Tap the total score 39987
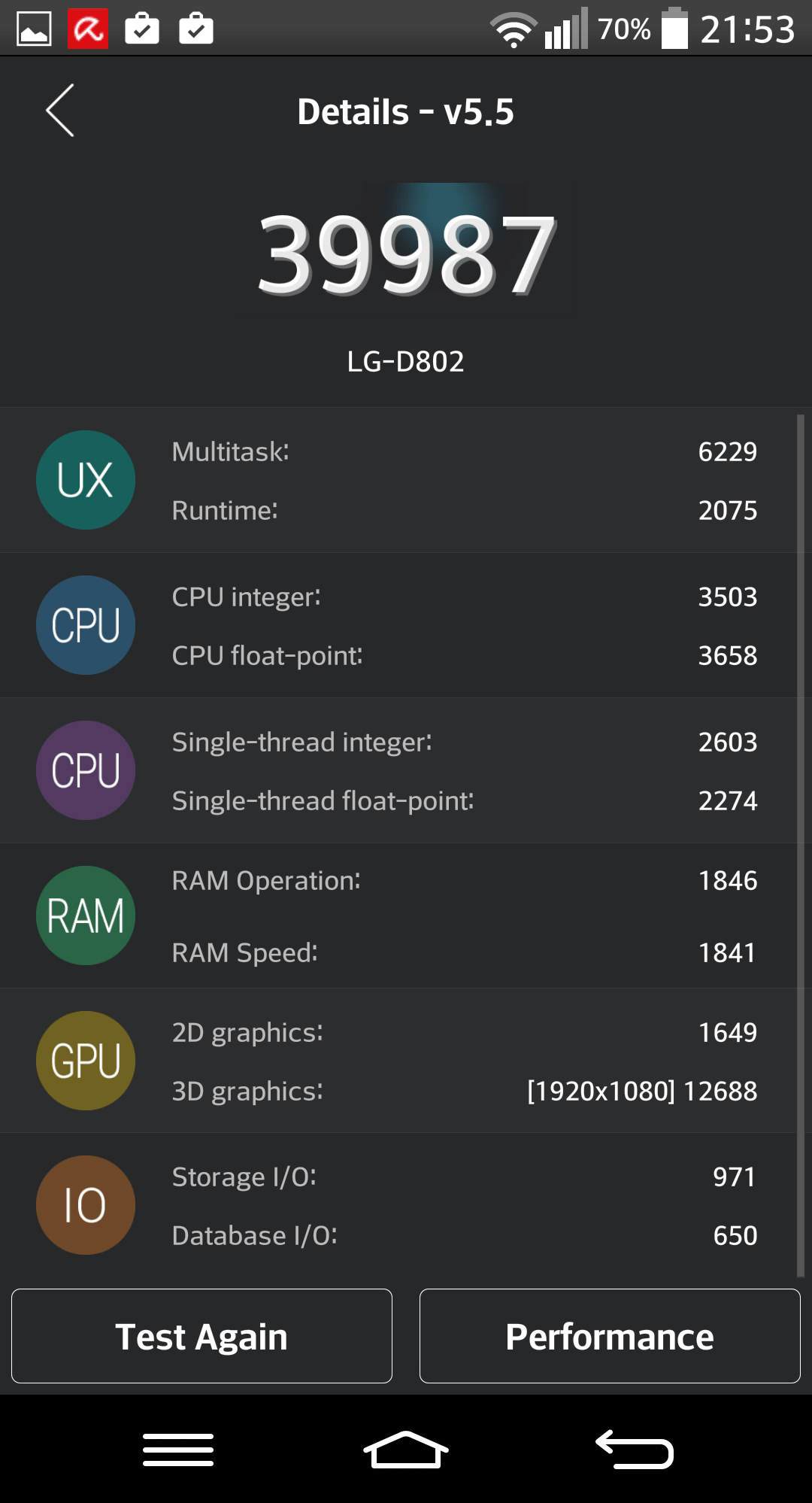This screenshot has width=812, height=1503. coord(406,254)
